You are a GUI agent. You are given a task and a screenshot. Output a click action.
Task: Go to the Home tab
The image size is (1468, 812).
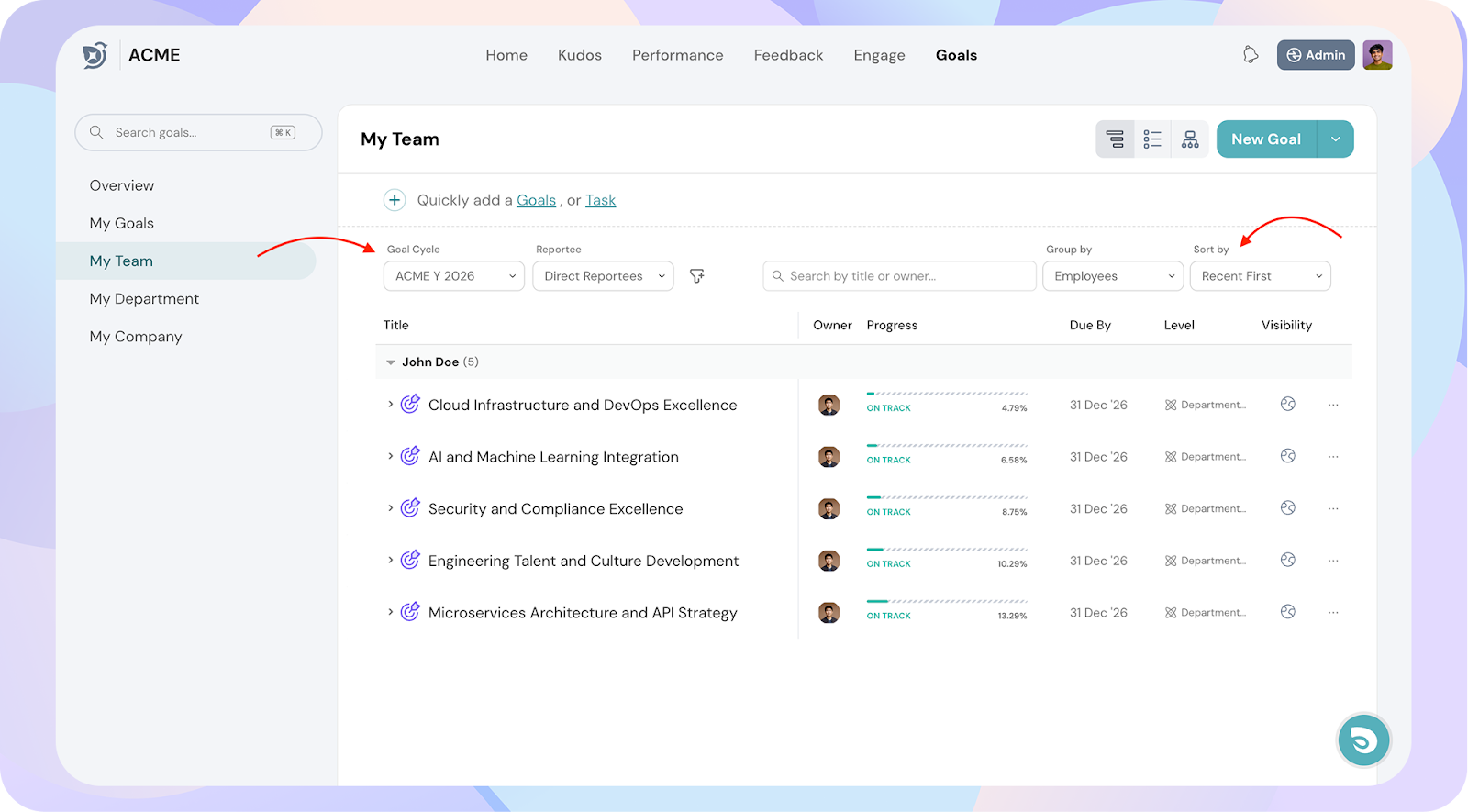[x=506, y=55]
